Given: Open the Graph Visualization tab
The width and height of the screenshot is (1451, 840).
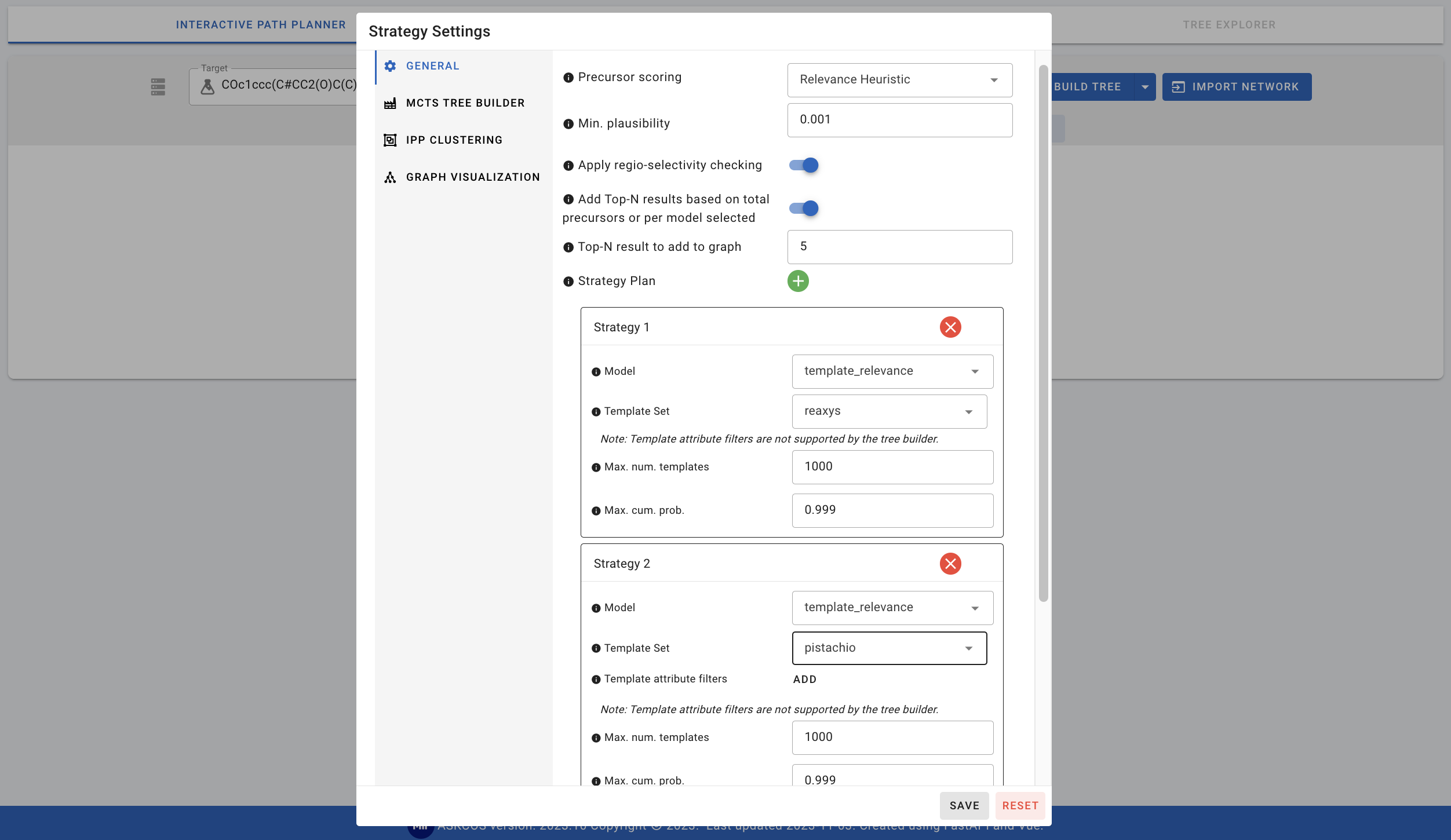Looking at the screenshot, I should (x=463, y=177).
